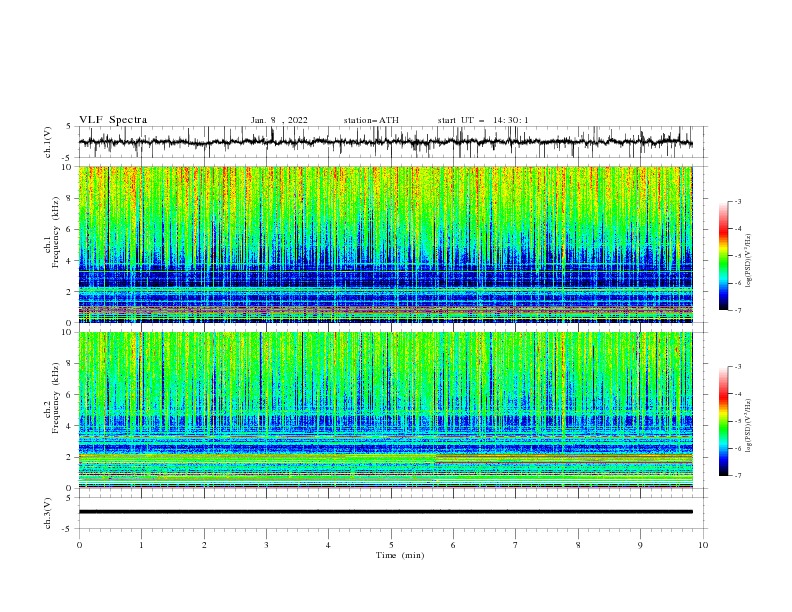
Task: Click the ch.2 colorbar "log(PSD)(V²/Hz)" label
Action: point(748,425)
